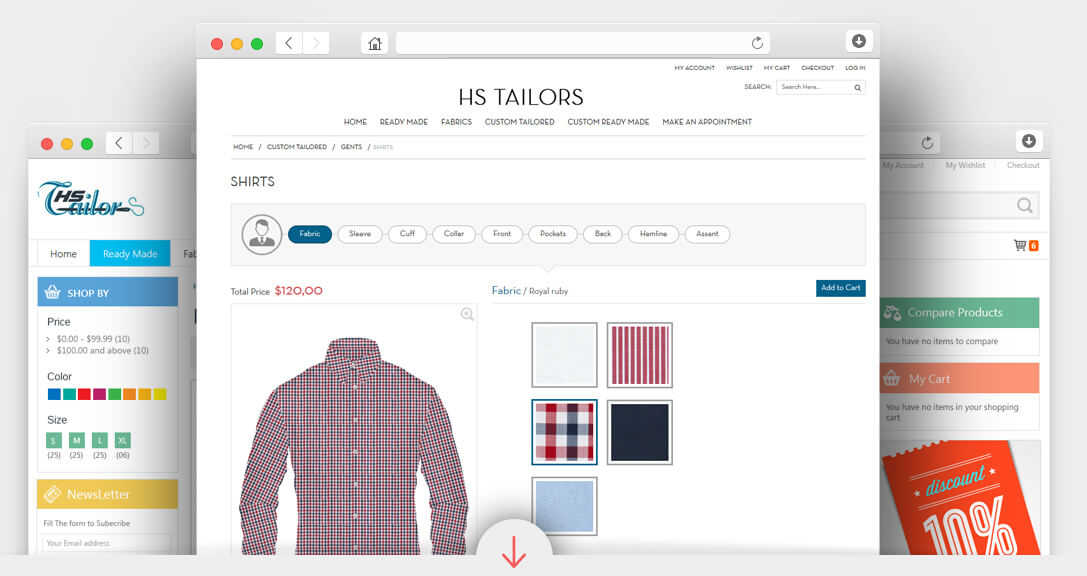The width and height of the screenshot is (1087, 576).
Task: Select size XL filter in the left window
Action: [123, 440]
